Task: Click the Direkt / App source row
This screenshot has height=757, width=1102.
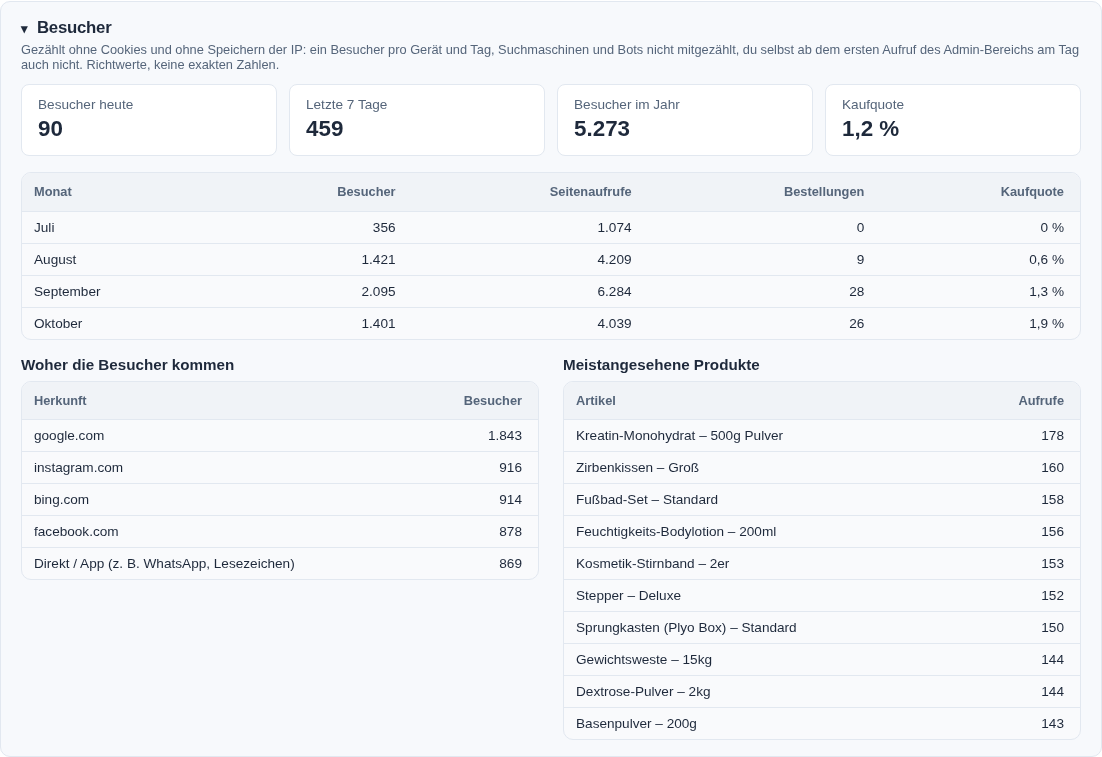Action: click(280, 564)
